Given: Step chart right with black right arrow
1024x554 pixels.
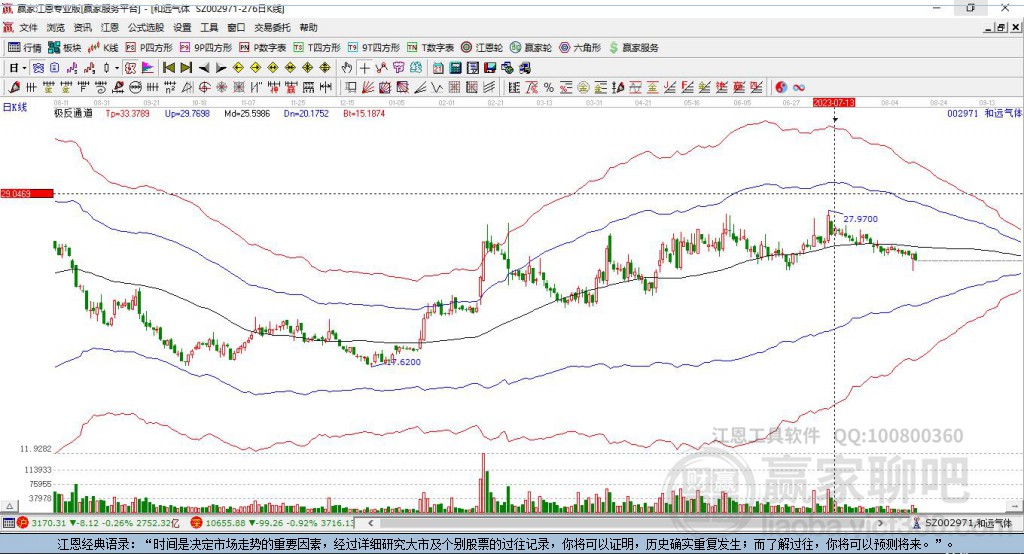Looking at the screenshot, I should pos(221,68).
